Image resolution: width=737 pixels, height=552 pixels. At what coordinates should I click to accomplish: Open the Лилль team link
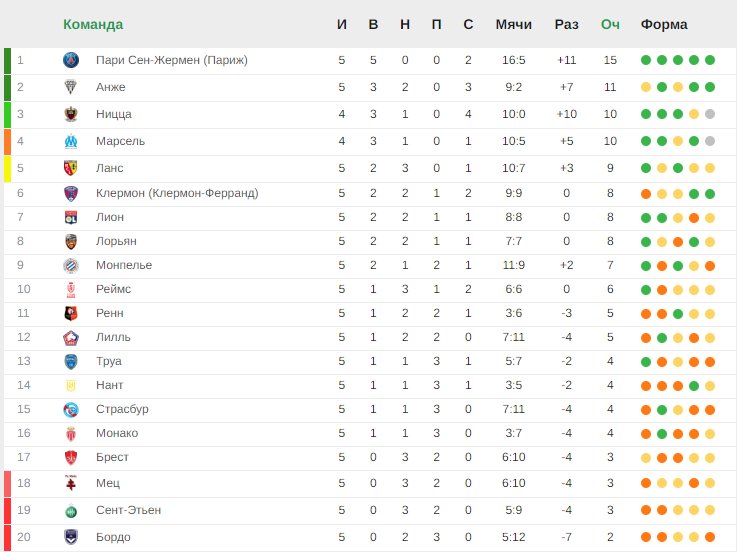tap(113, 337)
